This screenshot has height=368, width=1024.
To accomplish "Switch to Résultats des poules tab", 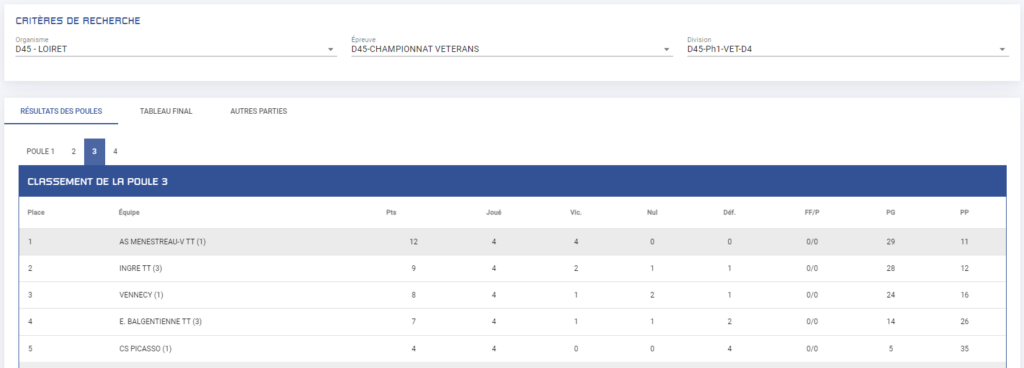I will 61,111.
